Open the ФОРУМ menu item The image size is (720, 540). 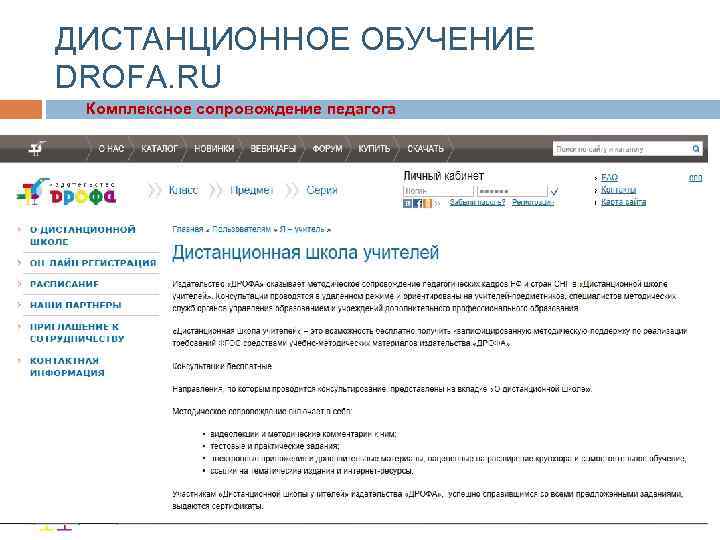pos(327,149)
